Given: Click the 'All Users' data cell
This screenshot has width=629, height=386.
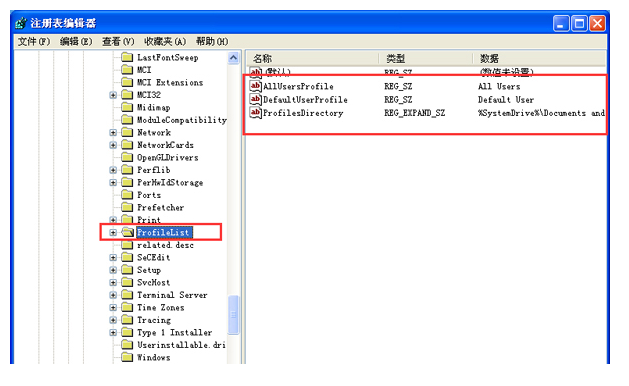Looking at the screenshot, I should point(499,86).
